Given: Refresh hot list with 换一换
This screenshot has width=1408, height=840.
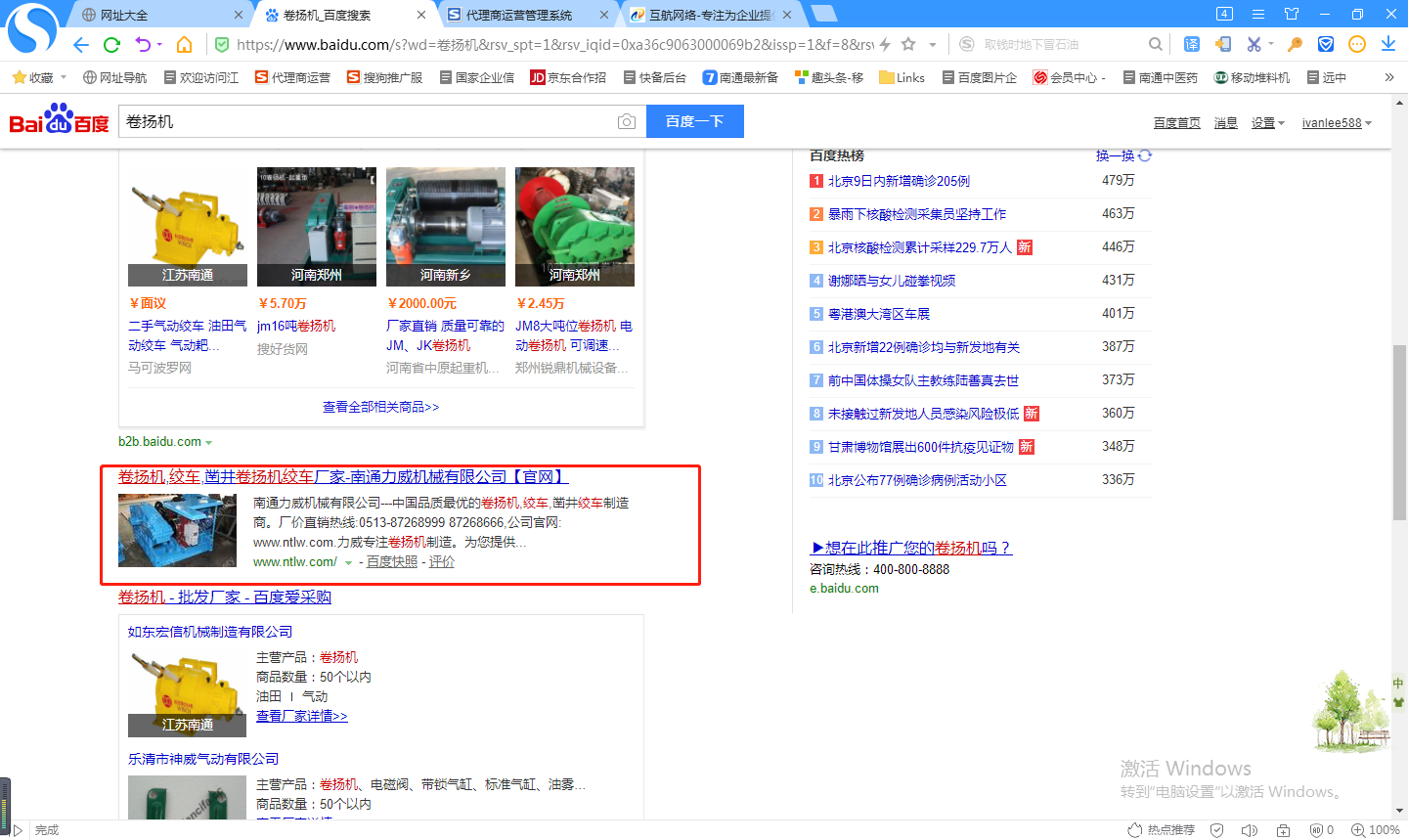Looking at the screenshot, I should (x=1123, y=155).
